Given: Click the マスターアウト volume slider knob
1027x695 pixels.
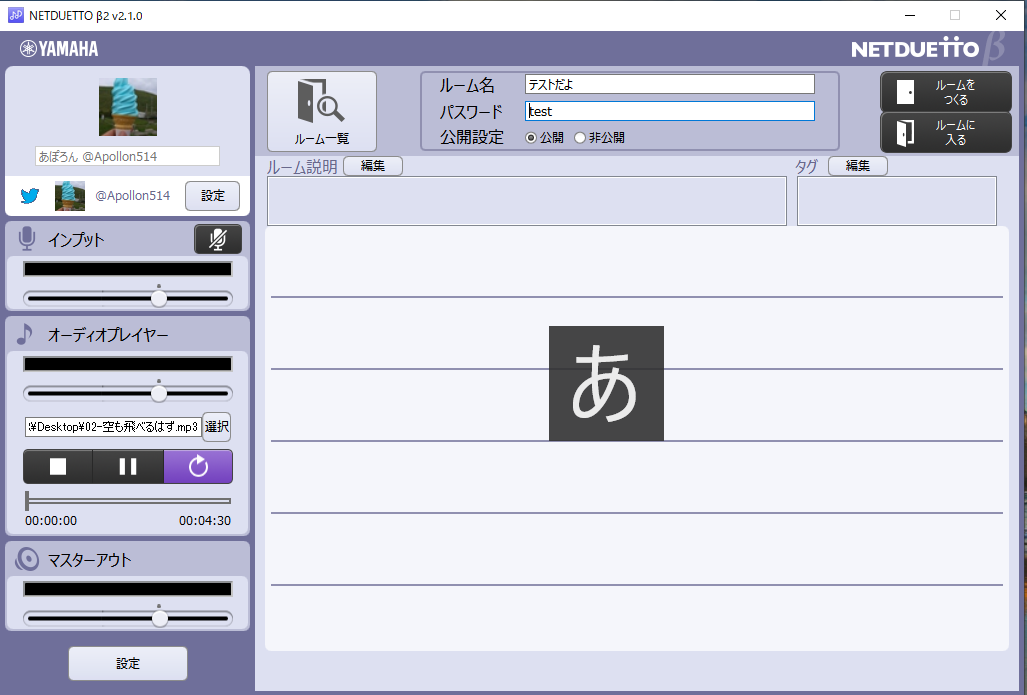Looking at the screenshot, I should [x=160, y=618].
